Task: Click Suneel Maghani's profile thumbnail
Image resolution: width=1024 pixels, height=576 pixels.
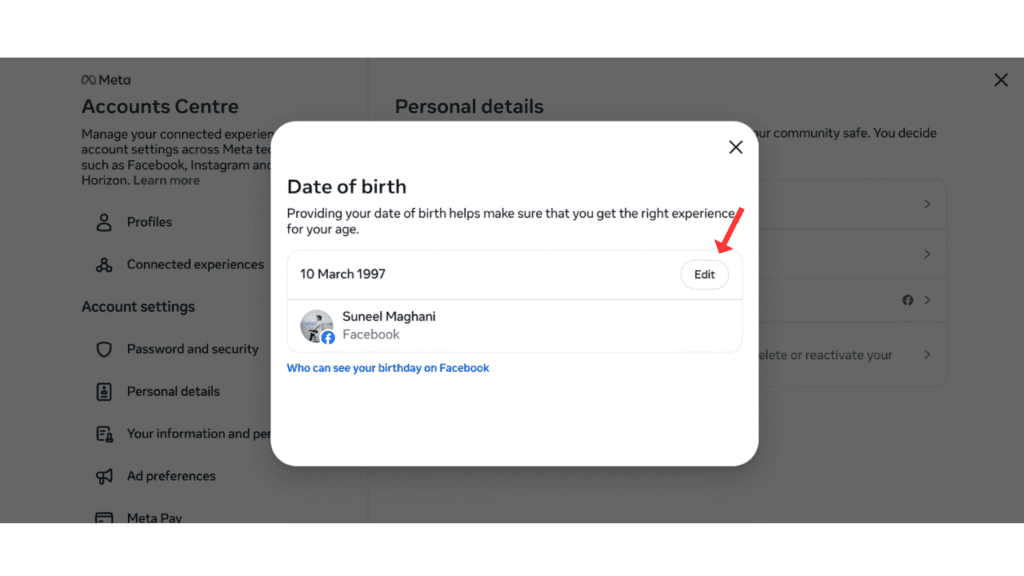Action: 316,324
